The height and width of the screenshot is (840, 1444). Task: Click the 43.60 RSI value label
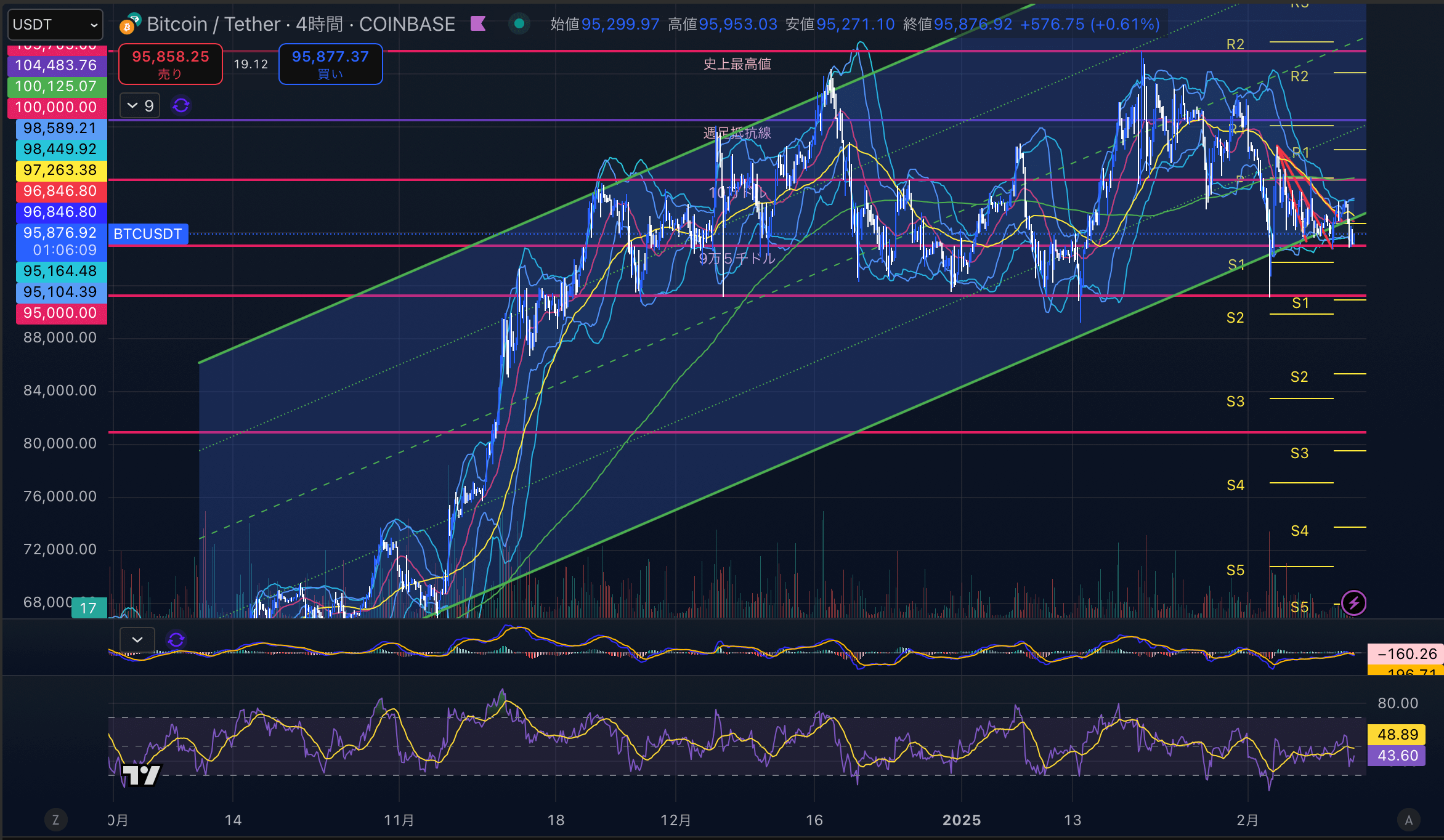pyautogui.click(x=1397, y=756)
